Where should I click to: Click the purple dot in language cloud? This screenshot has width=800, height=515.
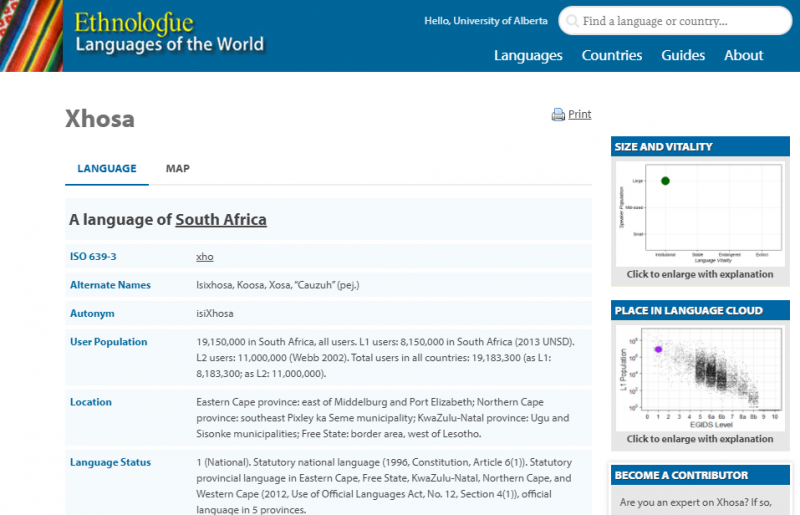[x=658, y=349]
